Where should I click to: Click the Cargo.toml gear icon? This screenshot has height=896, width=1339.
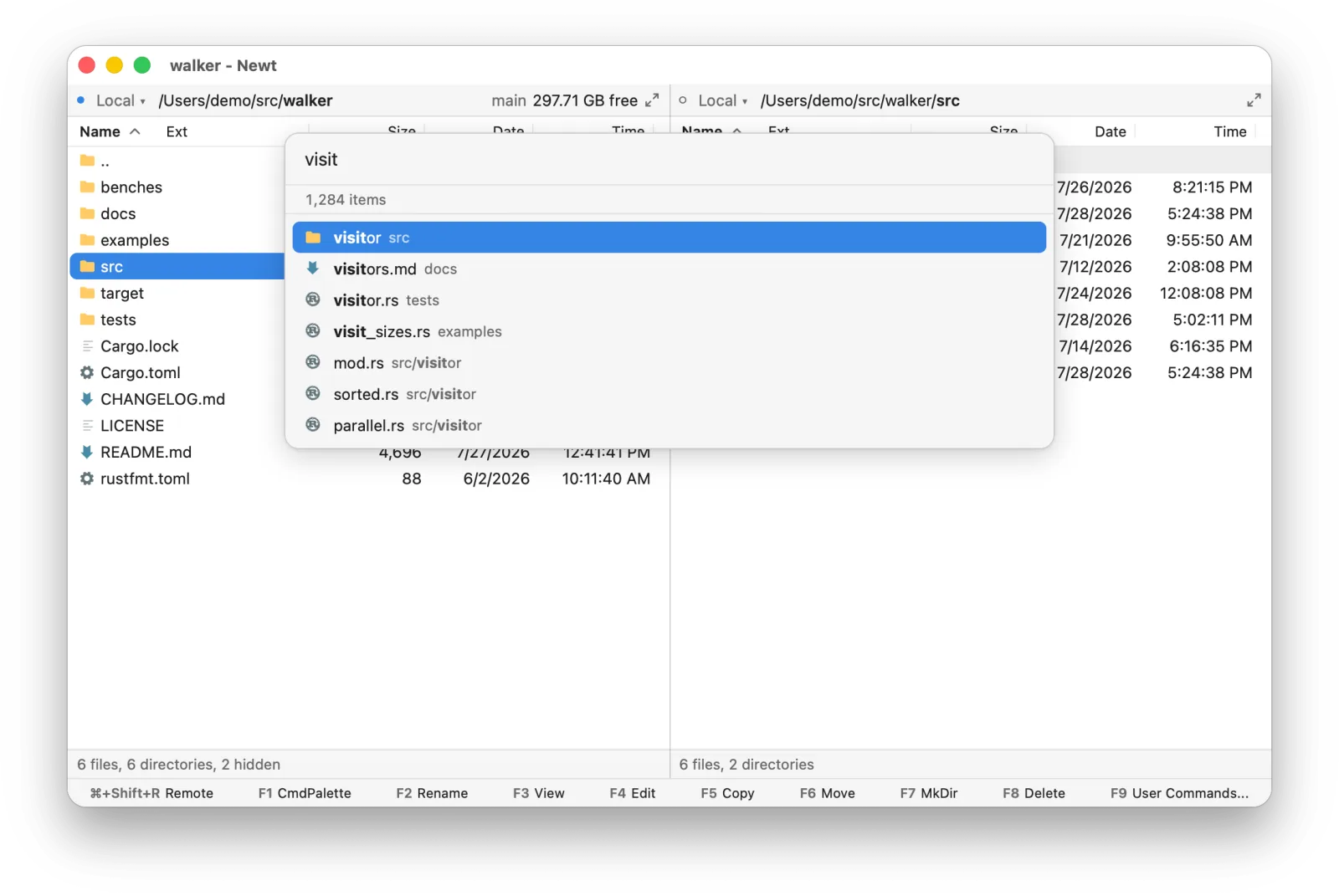[x=87, y=372]
